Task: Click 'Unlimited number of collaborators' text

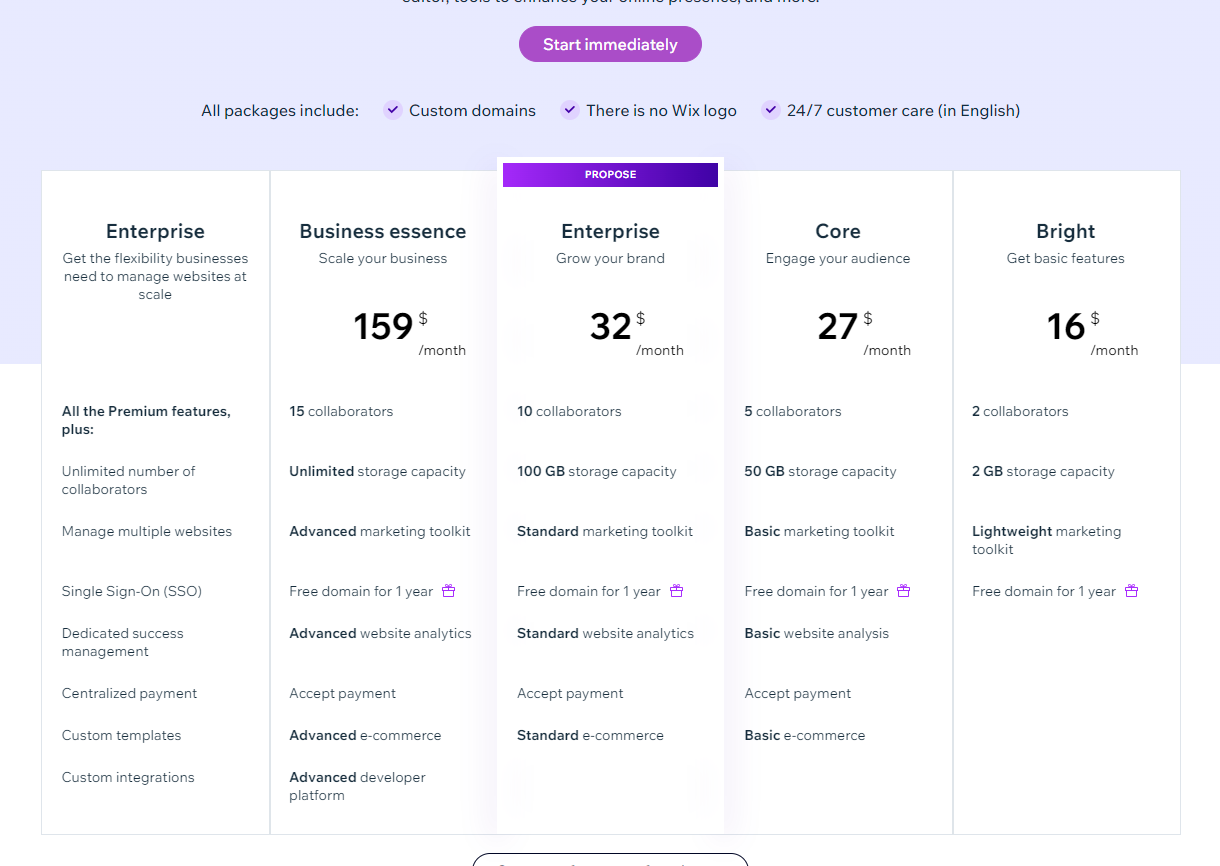Action: 128,480
